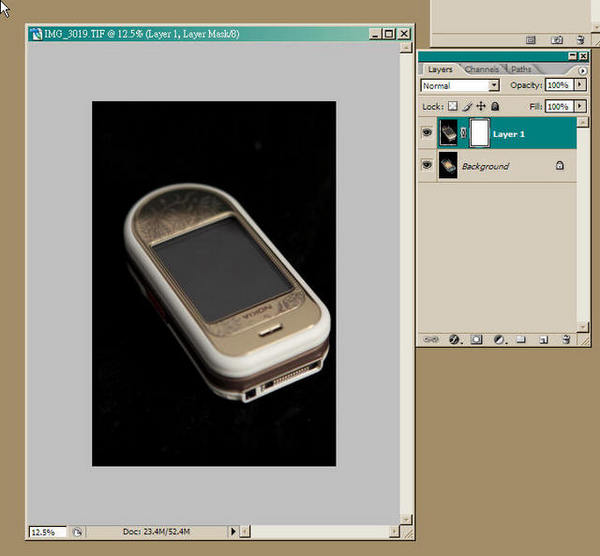Image resolution: width=600 pixels, height=556 pixels.
Task: Select the Layer 1 row by name
Action: (509, 134)
